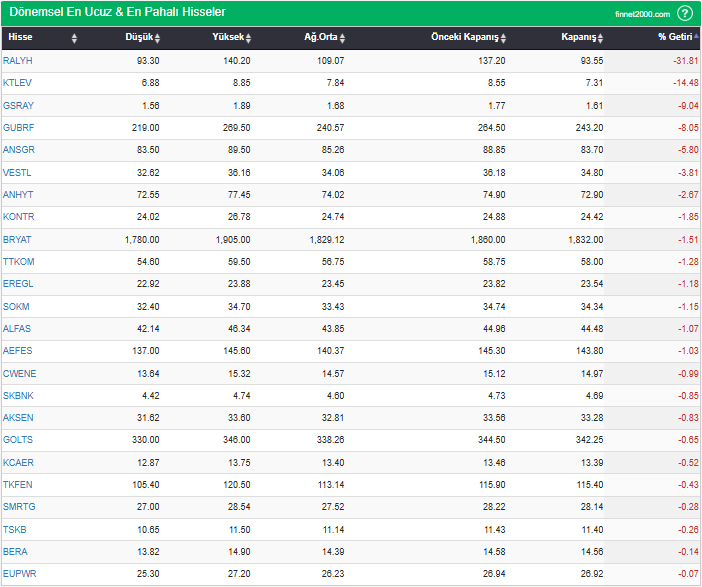
Task: Open EUPWR stock link
Action: (20, 574)
